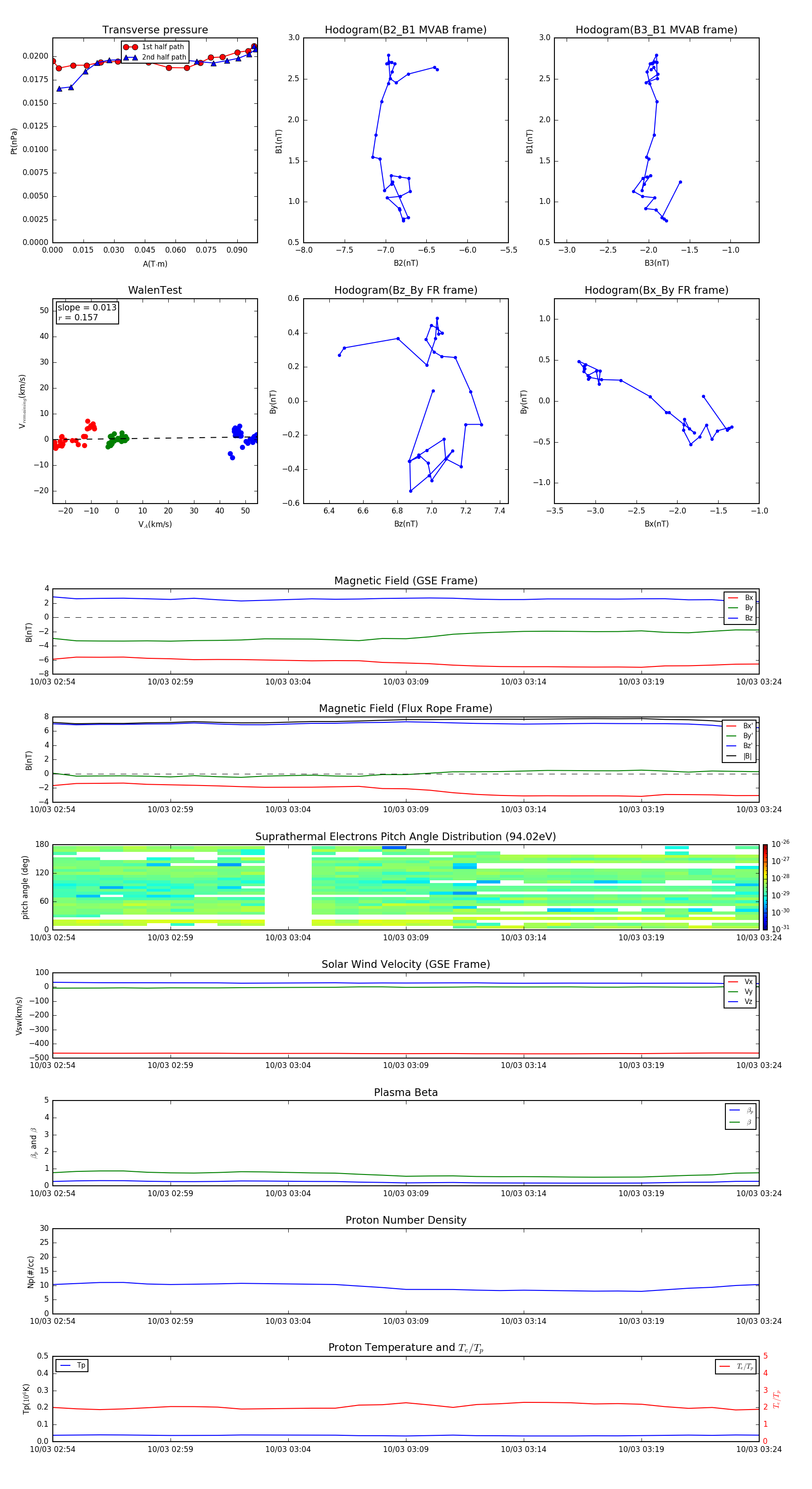Click the 'Vsw(km/s)' y-axis label
The height and width of the screenshot is (1489, 812).
pyautogui.click(x=19, y=1016)
